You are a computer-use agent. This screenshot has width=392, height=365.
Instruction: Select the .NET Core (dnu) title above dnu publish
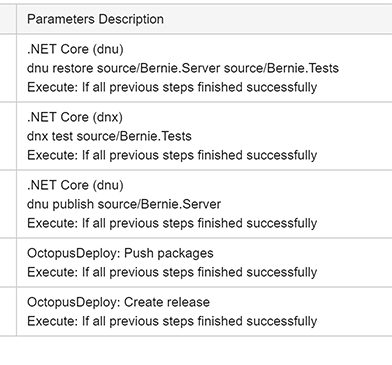[75, 185]
